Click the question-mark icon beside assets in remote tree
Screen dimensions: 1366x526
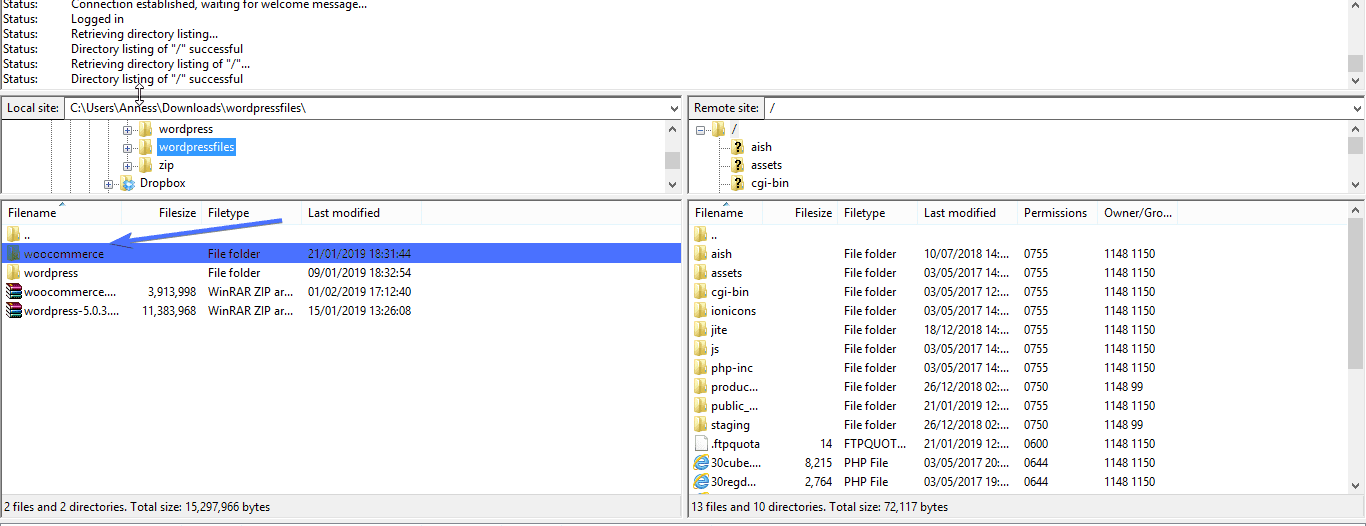[738, 165]
